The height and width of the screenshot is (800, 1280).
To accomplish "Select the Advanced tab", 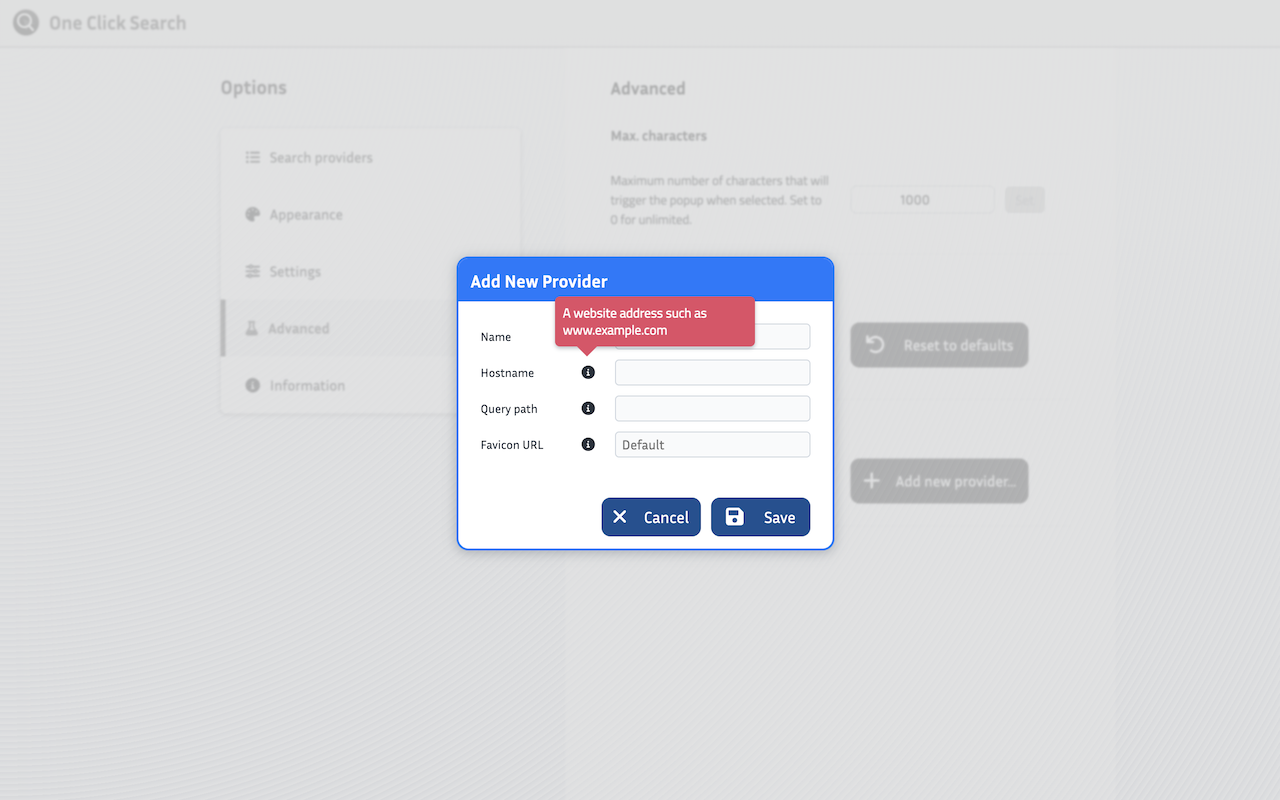I will [370, 328].
